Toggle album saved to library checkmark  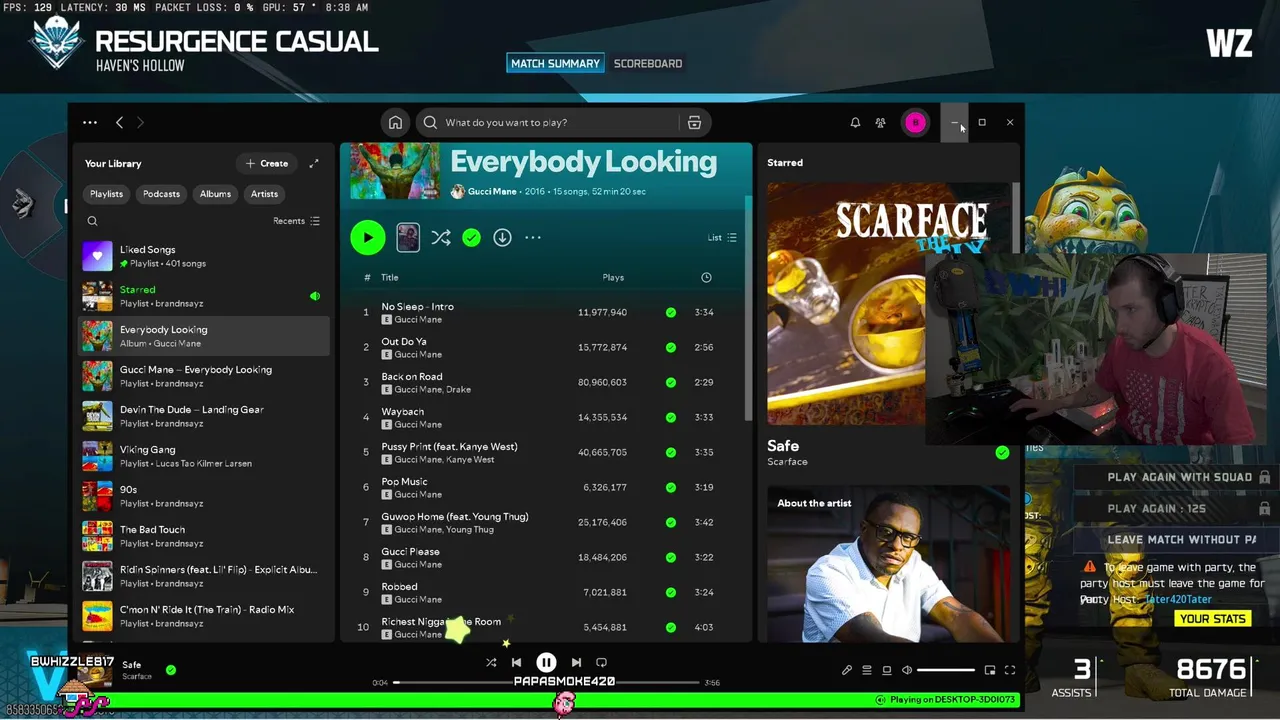471,237
